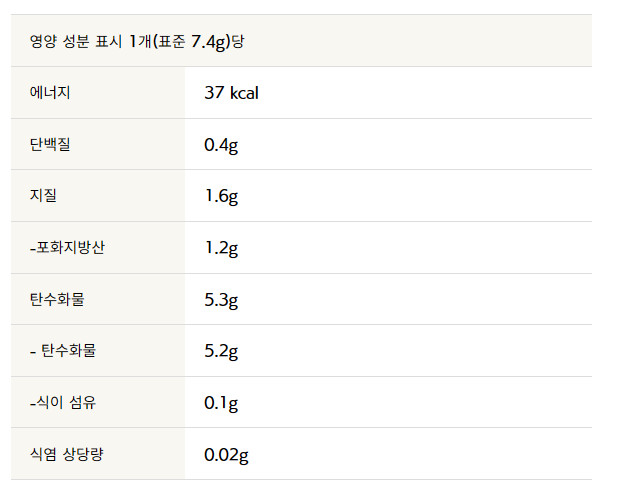Select the -포화지방산 row label
The width and height of the screenshot is (624, 501).
click(x=67, y=248)
